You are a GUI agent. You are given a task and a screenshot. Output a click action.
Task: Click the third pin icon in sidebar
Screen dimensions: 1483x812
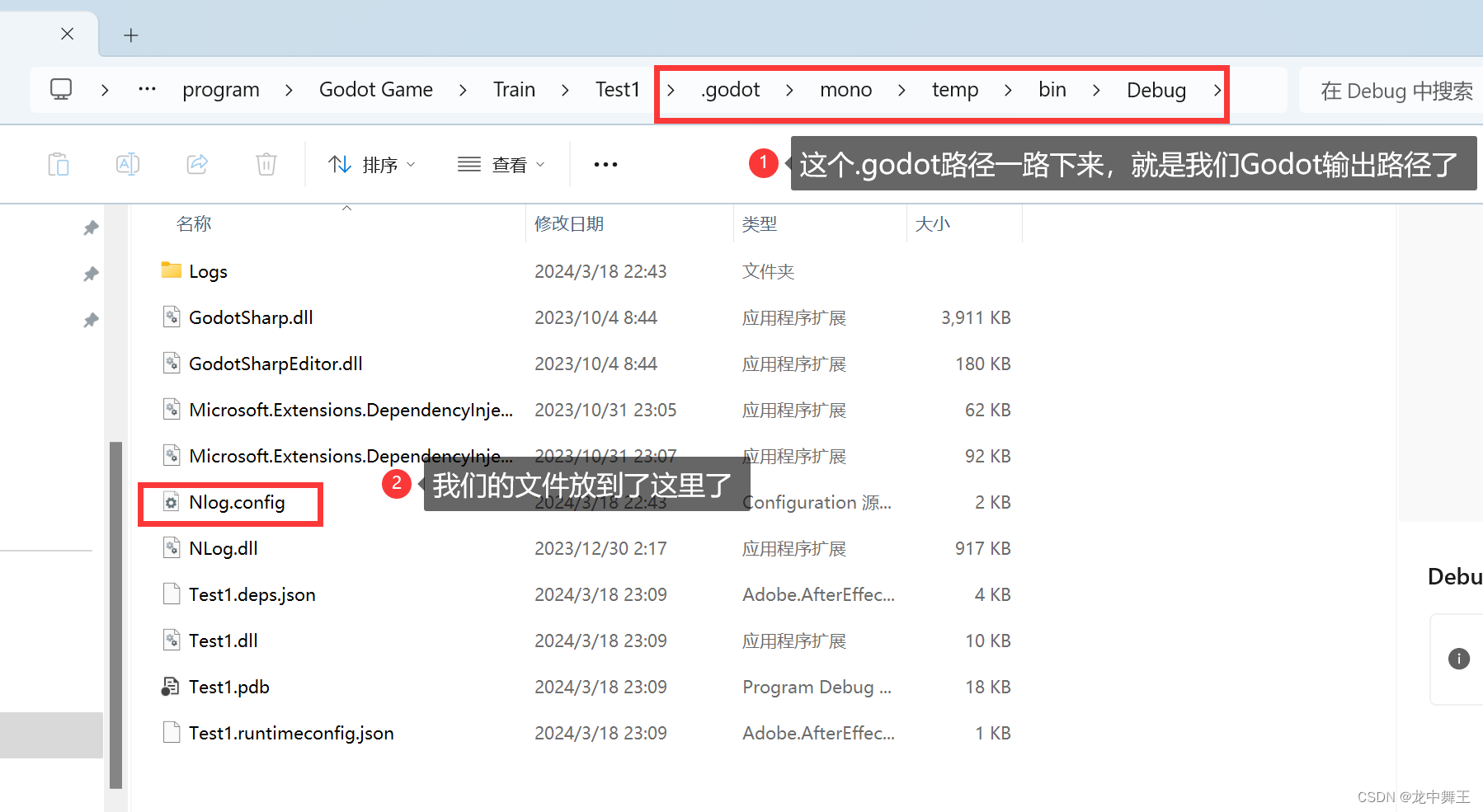[x=91, y=320]
